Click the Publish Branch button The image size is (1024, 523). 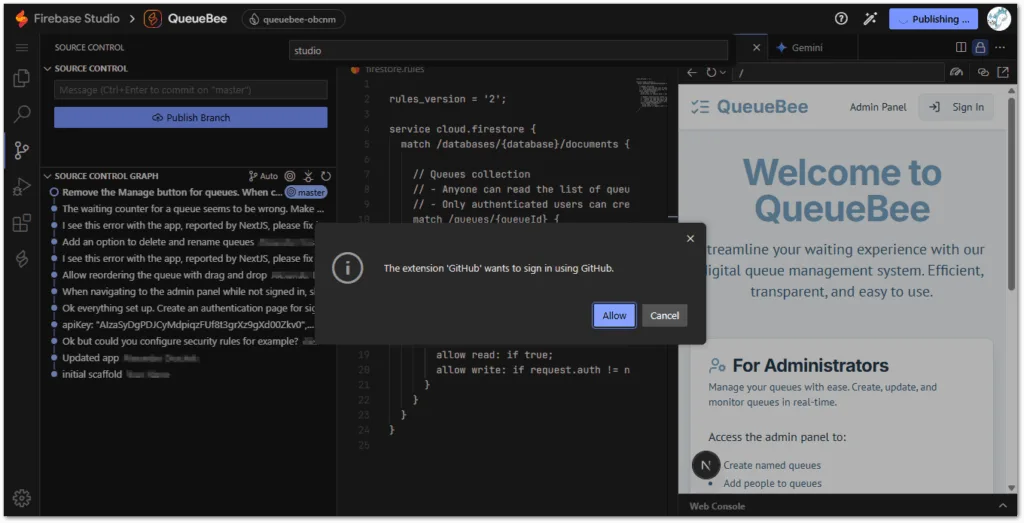click(191, 118)
